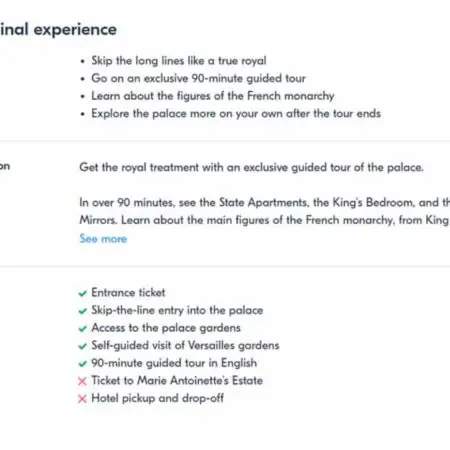Click red X next to Marie Antoinette's Estate
This screenshot has height=450, width=450.
click(x=82, y=381)
